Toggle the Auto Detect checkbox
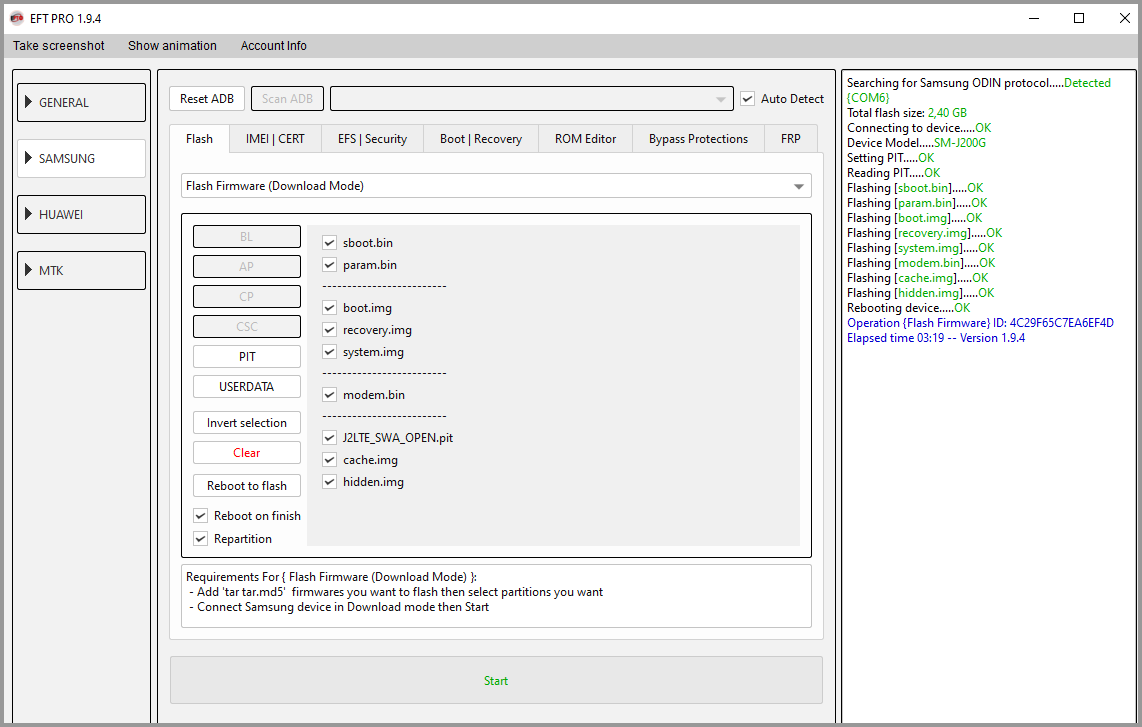Image resolution: width=1142 pixels, height=727 pixels. (747, 99)
